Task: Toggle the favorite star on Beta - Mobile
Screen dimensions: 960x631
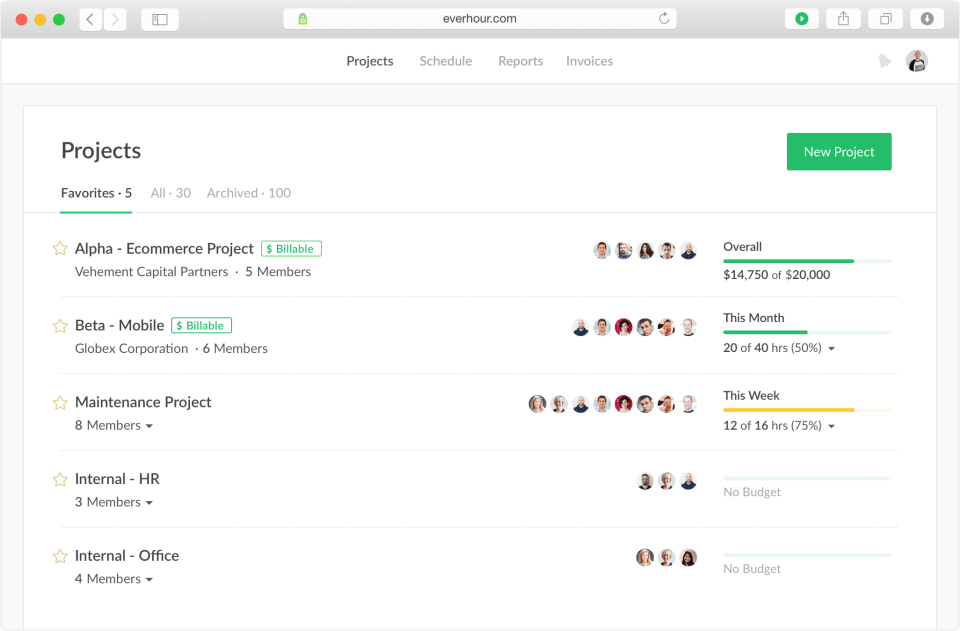Action: (x=59, y=325)
